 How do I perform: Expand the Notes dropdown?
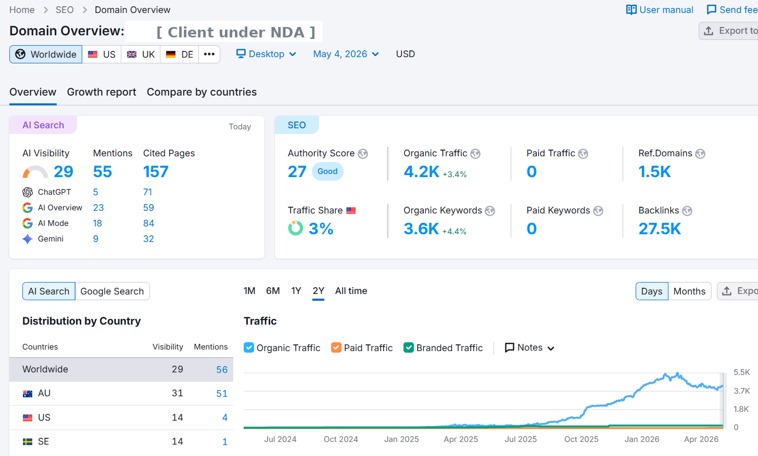[x=529, y=348]
